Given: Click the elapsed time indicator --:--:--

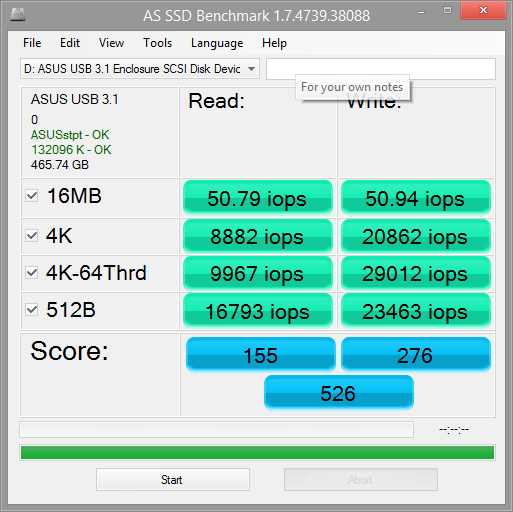Looking at the screenshot, I should [x=454, y=430].
